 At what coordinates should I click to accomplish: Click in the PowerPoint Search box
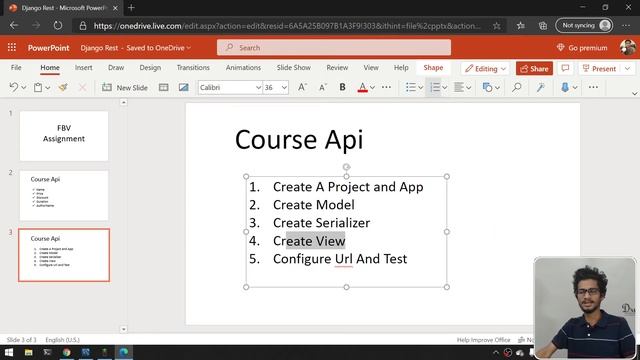tap(334, 48)
